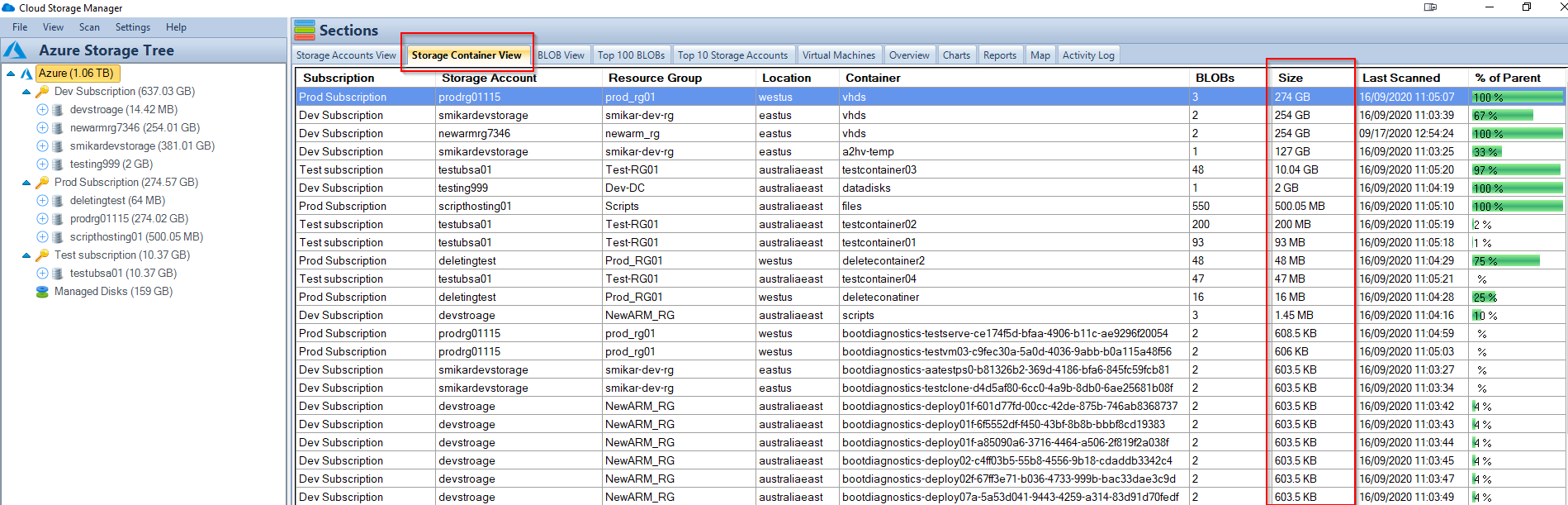Click the storage icon next to testubsa01 (10.37 GB)
This screenshot has width=1568, height=505.
click(58, 274)
